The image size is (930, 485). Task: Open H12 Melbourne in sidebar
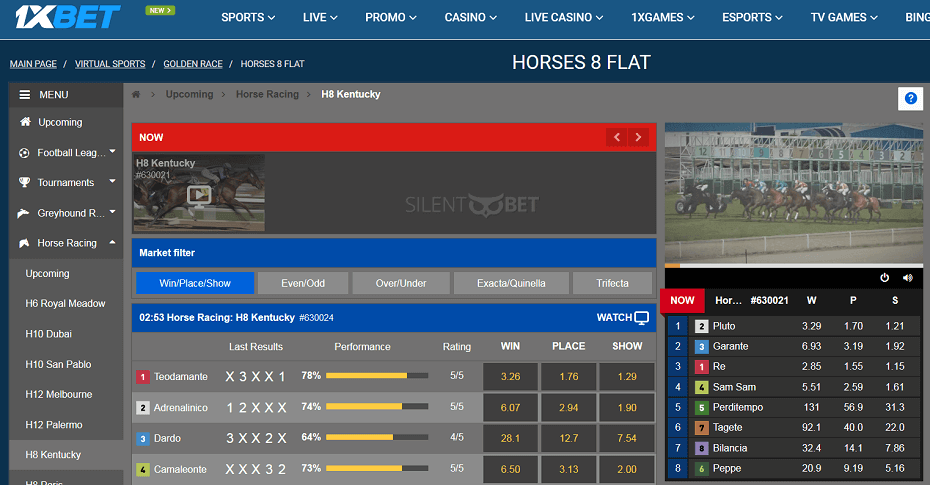59,394
